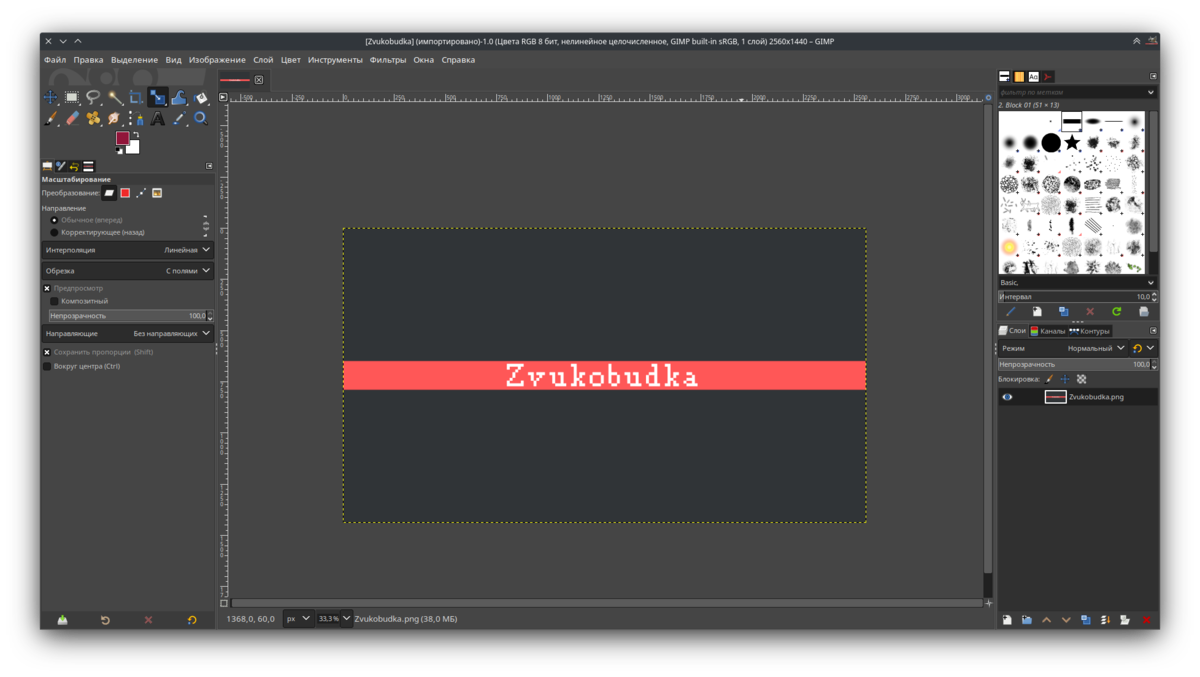Open the Инструменты menu

[335, 60]
